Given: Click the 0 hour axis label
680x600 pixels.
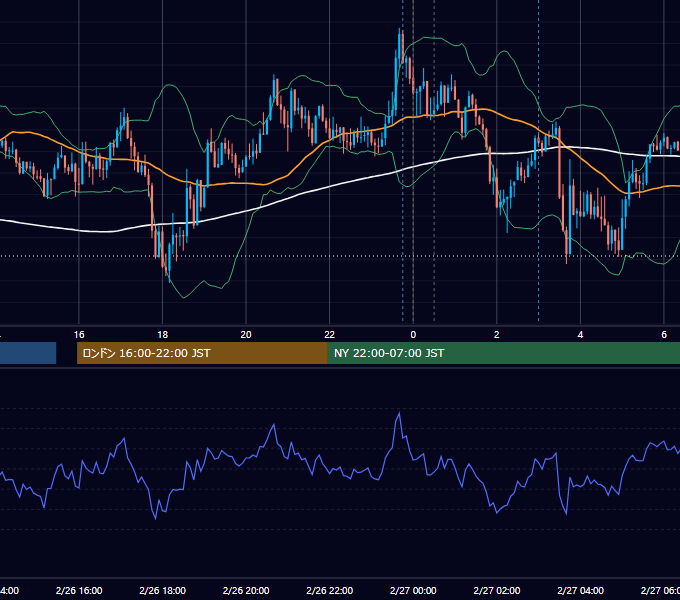Looking at the screenshot, I should [x=413, y=335].
